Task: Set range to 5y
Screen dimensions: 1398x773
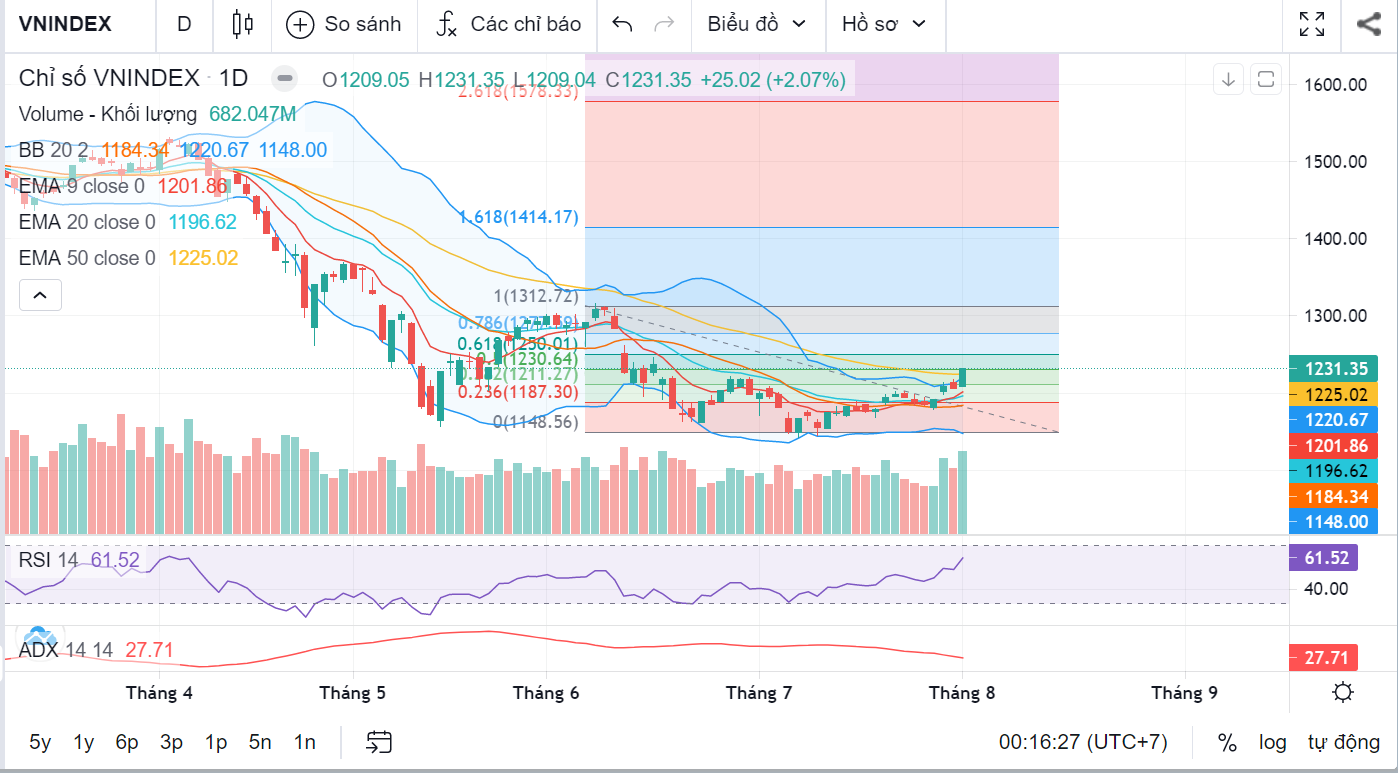Action: click(x=40, y=742)
